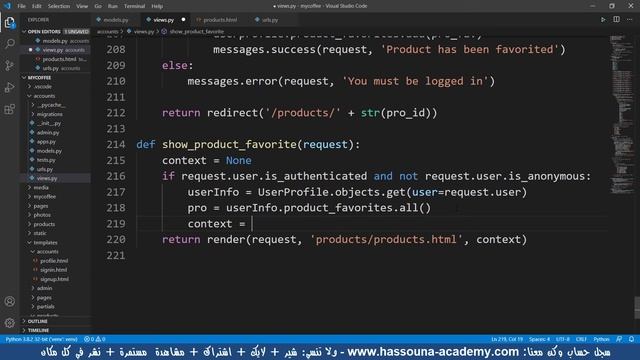640x360 pixels.
Task: Open signin.html in templates accounts
Action: point(56,270)
